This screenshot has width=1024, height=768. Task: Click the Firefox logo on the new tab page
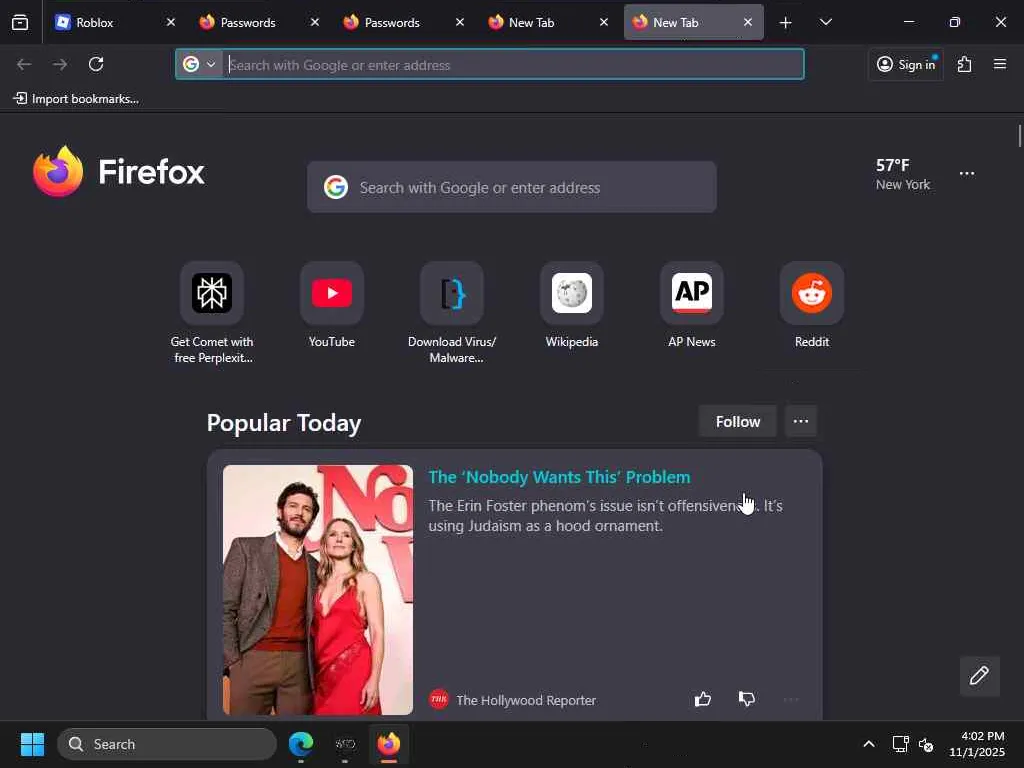pos(119,172)
